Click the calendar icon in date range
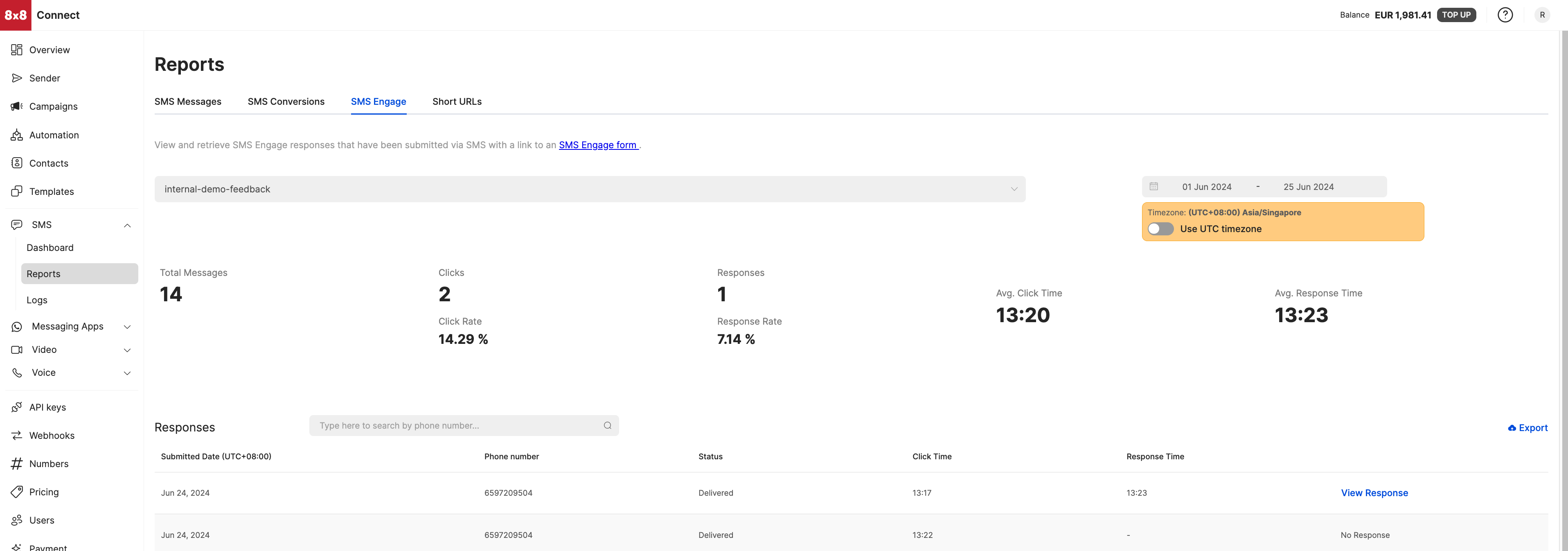Screen dimensions: 1568x551 [1153, 187]
